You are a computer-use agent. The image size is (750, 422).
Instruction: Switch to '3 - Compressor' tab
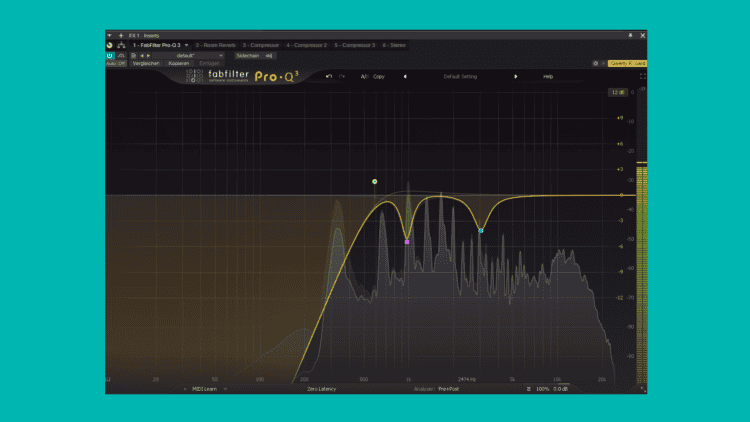tap(260, 45)
